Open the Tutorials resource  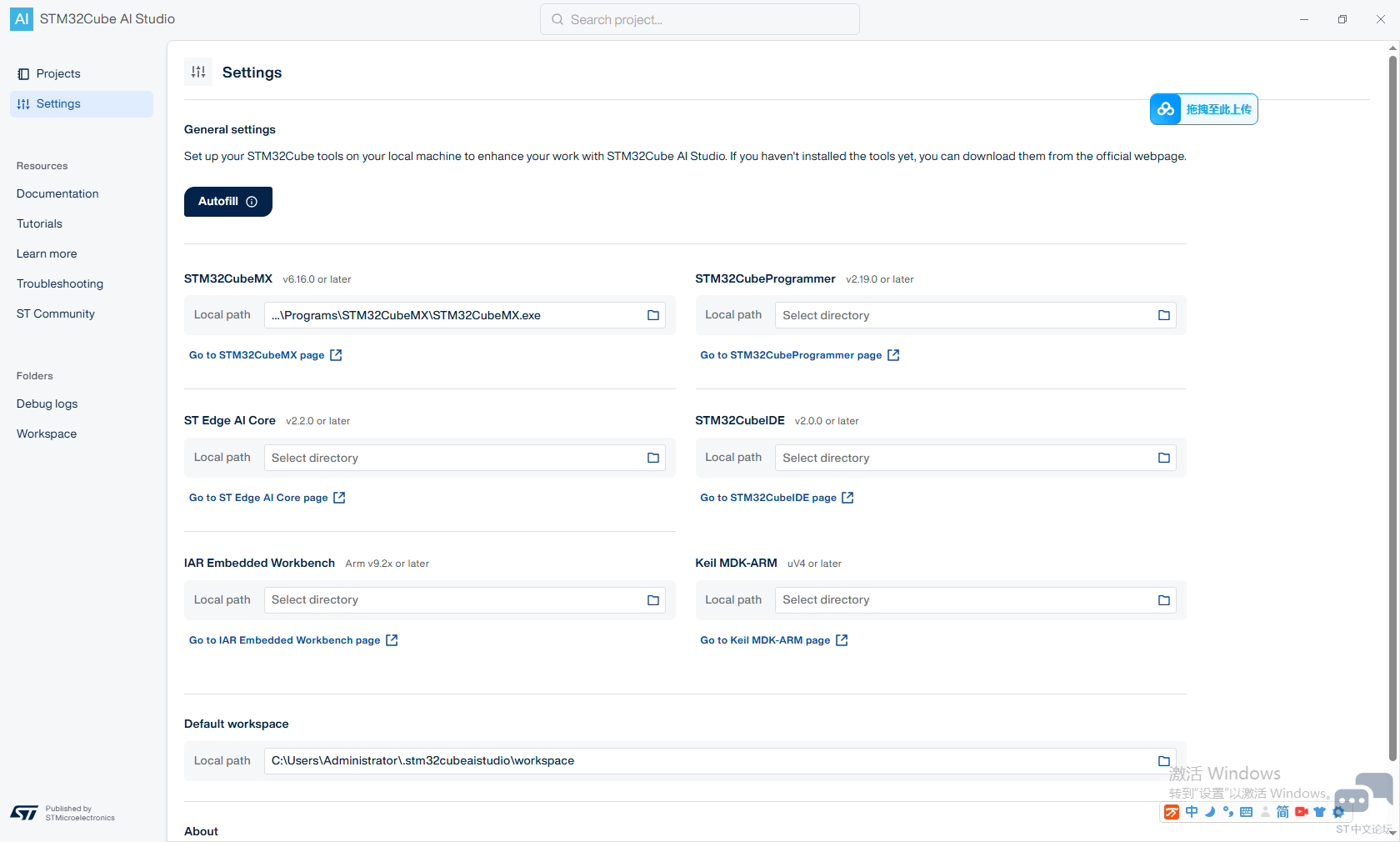(x=39, y=223)
